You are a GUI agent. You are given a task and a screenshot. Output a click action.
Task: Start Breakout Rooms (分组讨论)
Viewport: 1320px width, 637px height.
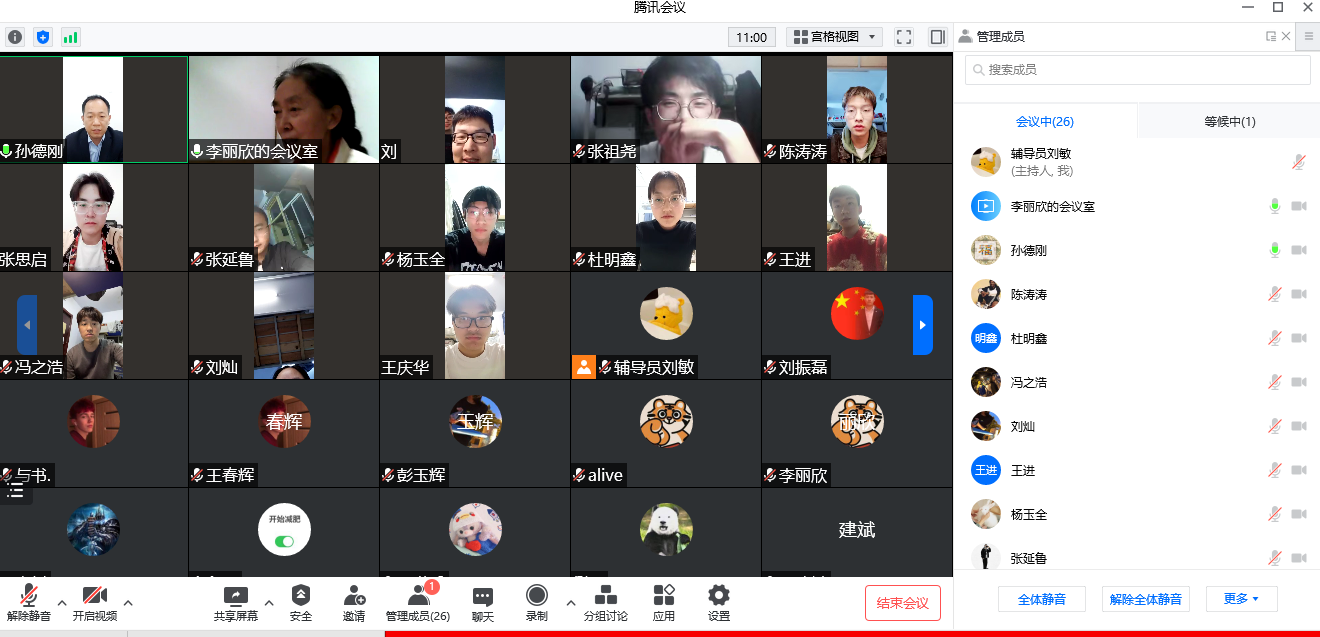tap(605, 604)
